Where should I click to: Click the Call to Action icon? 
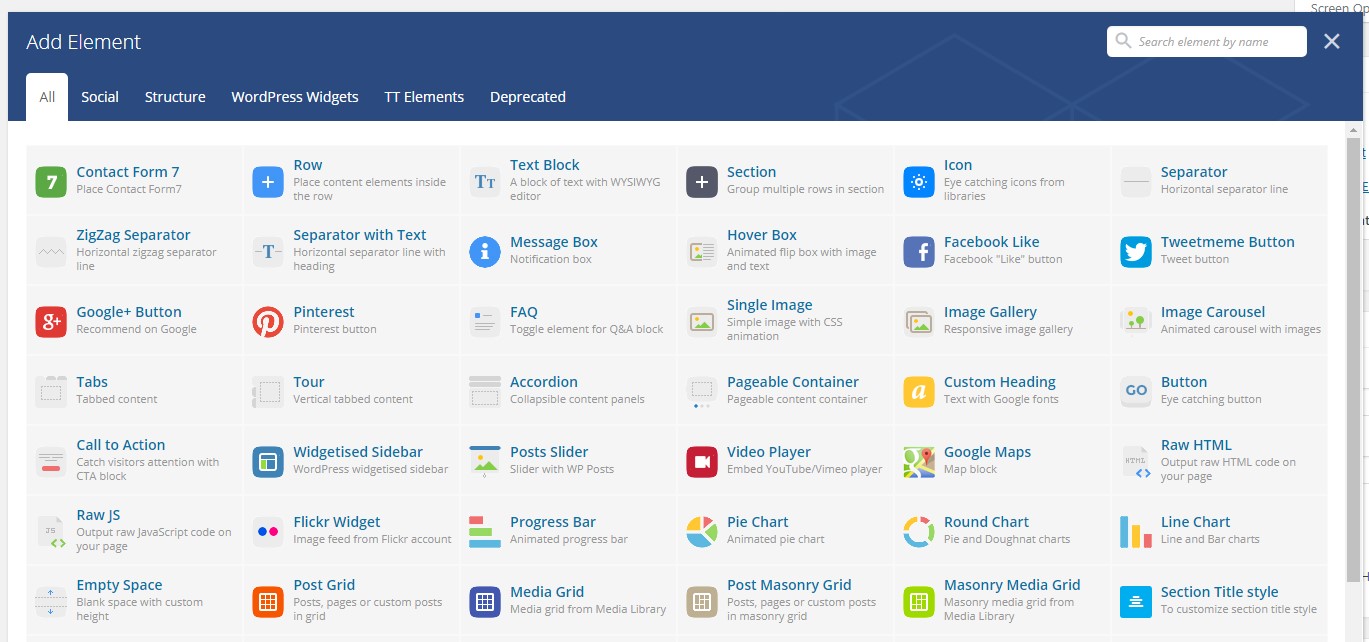tap(51, 462)
